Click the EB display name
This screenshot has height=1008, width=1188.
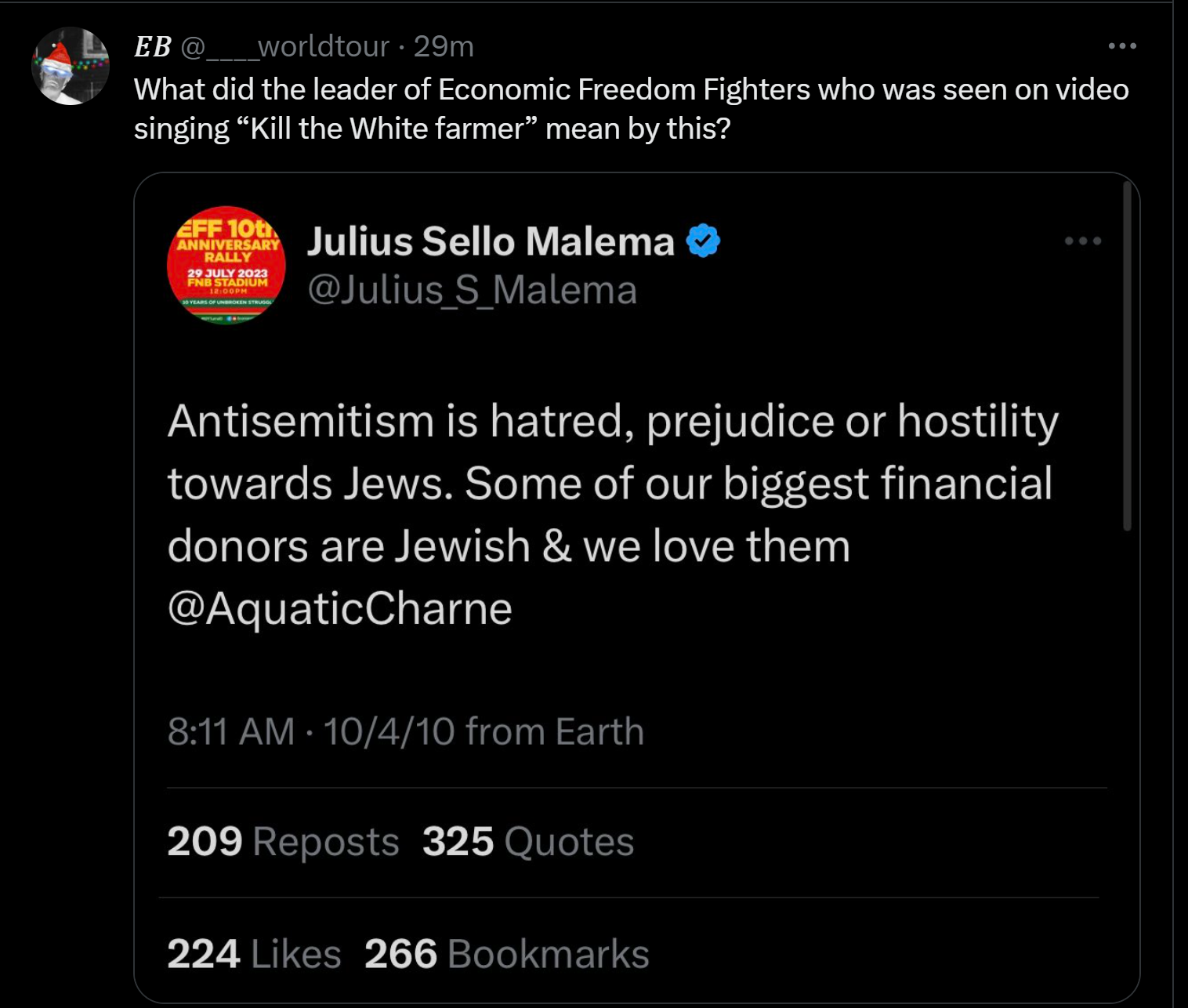[152, 47]
